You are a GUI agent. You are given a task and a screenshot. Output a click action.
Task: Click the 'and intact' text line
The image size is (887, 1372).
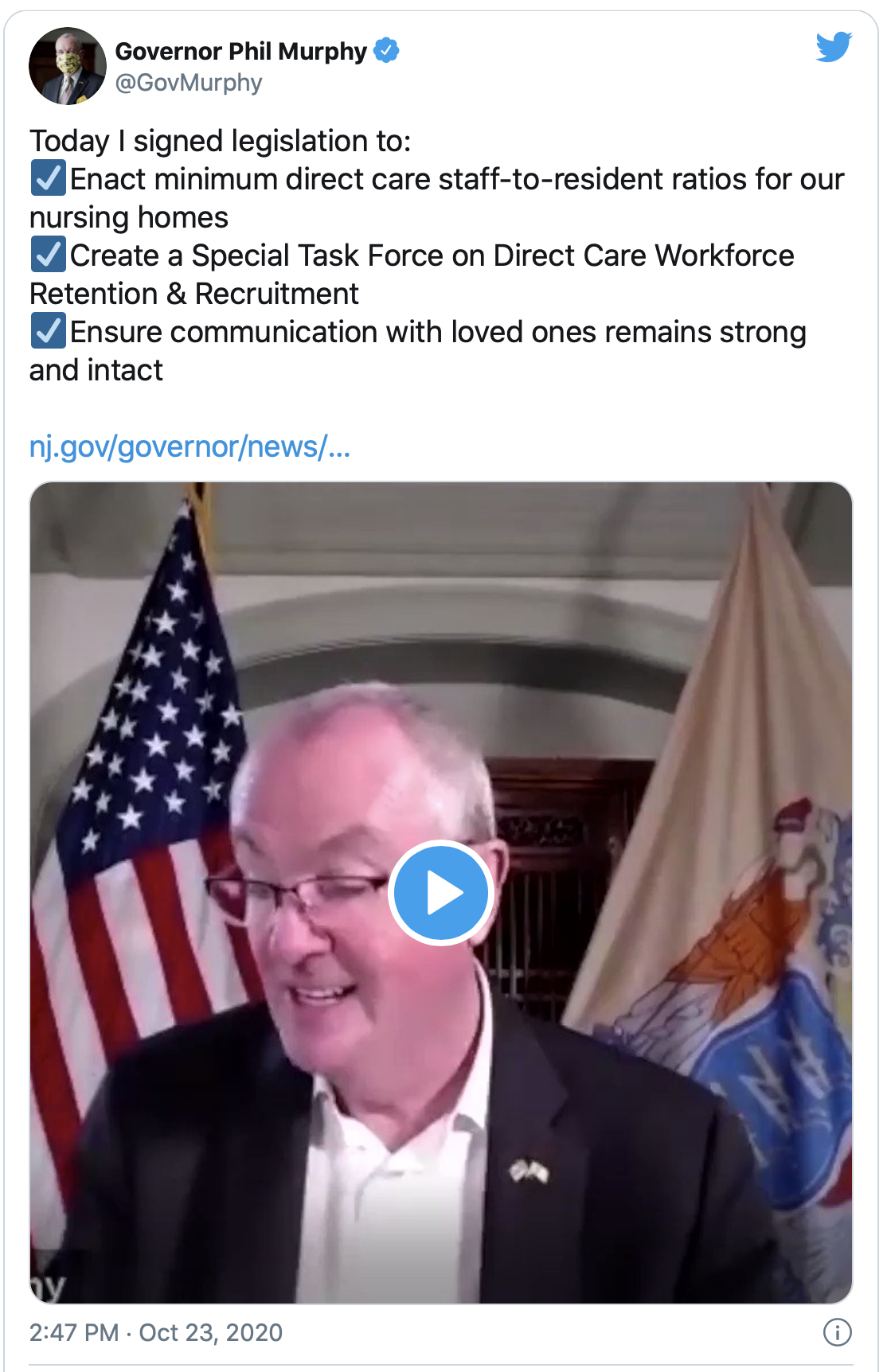[x=96, y=370]
